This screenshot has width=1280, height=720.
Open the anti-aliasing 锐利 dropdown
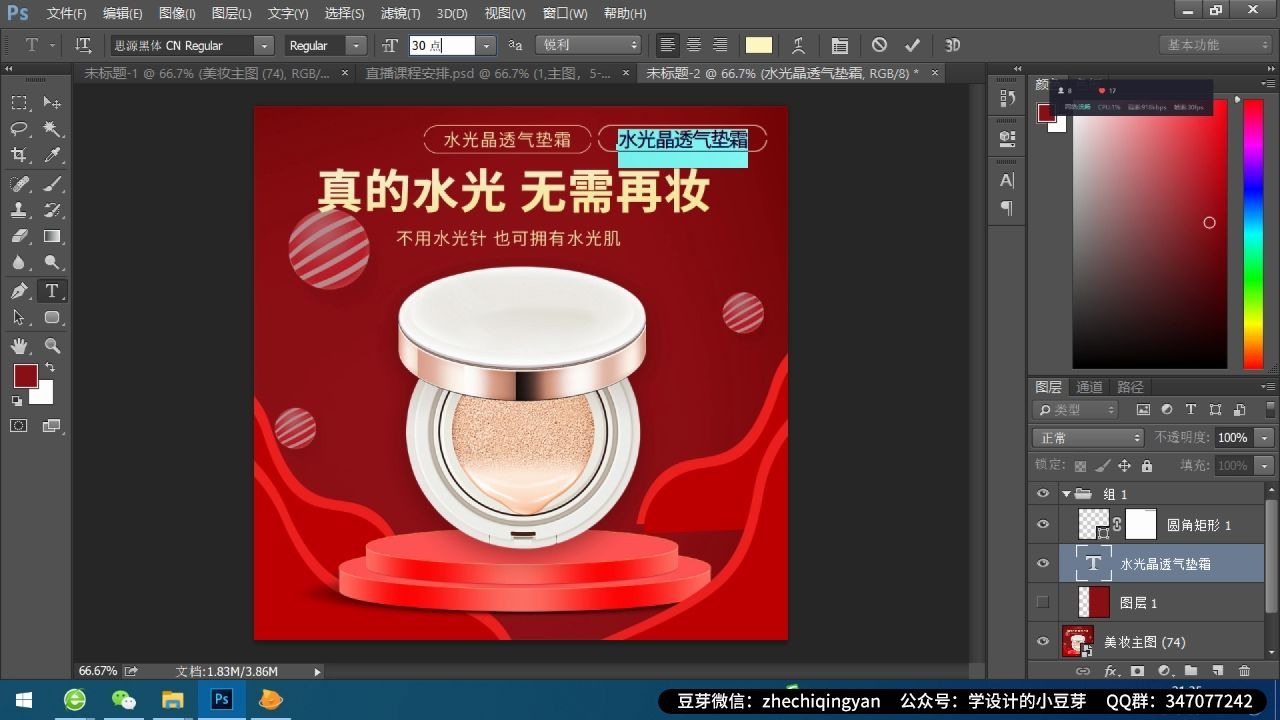(590, 45)
